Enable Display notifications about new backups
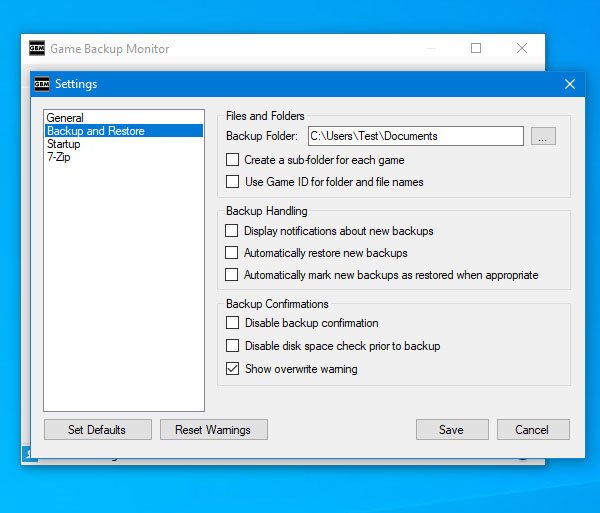This screenshot has height=513, width=600. pyautogui.click(x=232, y=231)
